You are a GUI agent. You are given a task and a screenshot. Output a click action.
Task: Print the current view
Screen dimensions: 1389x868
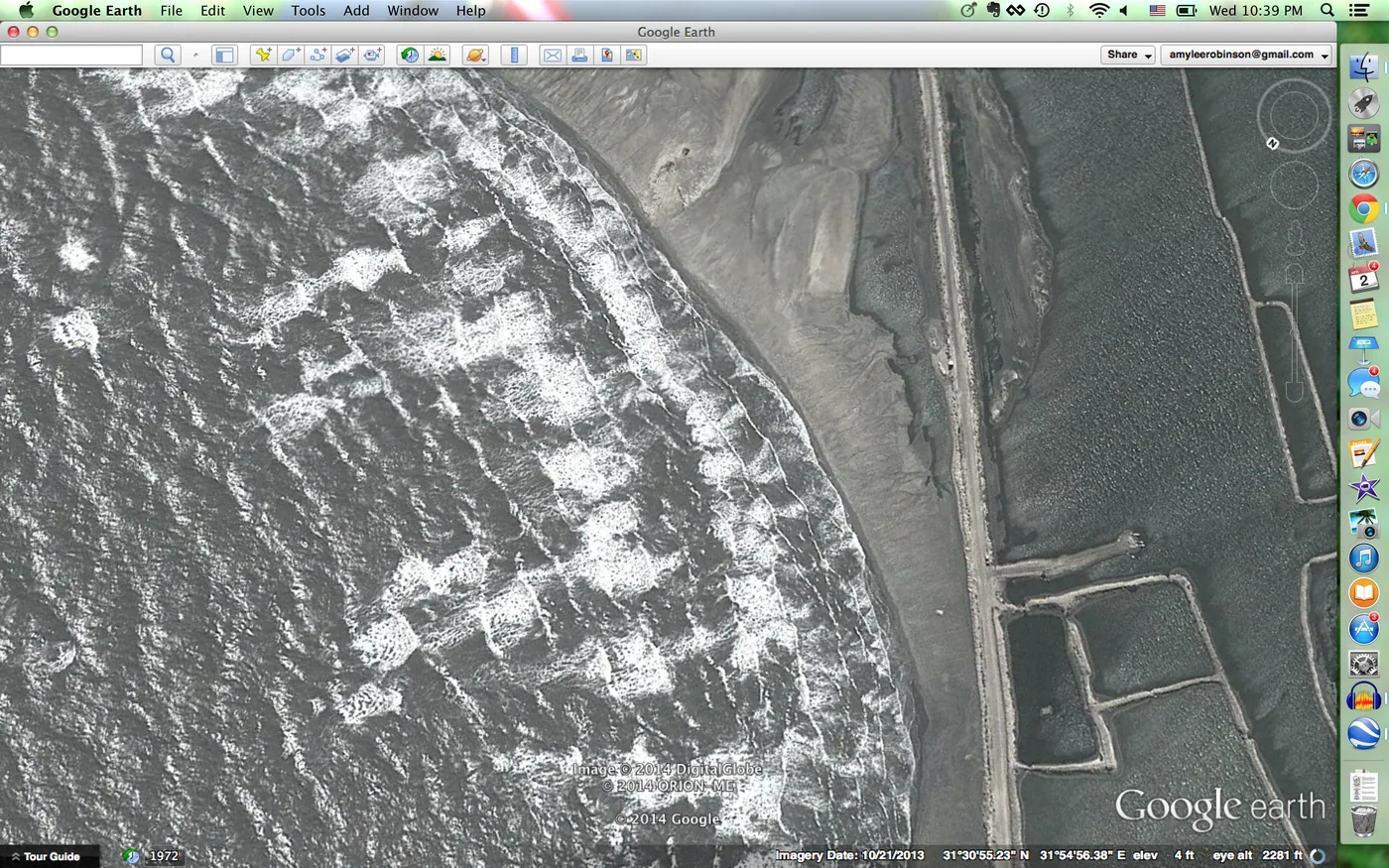(579, 55)
